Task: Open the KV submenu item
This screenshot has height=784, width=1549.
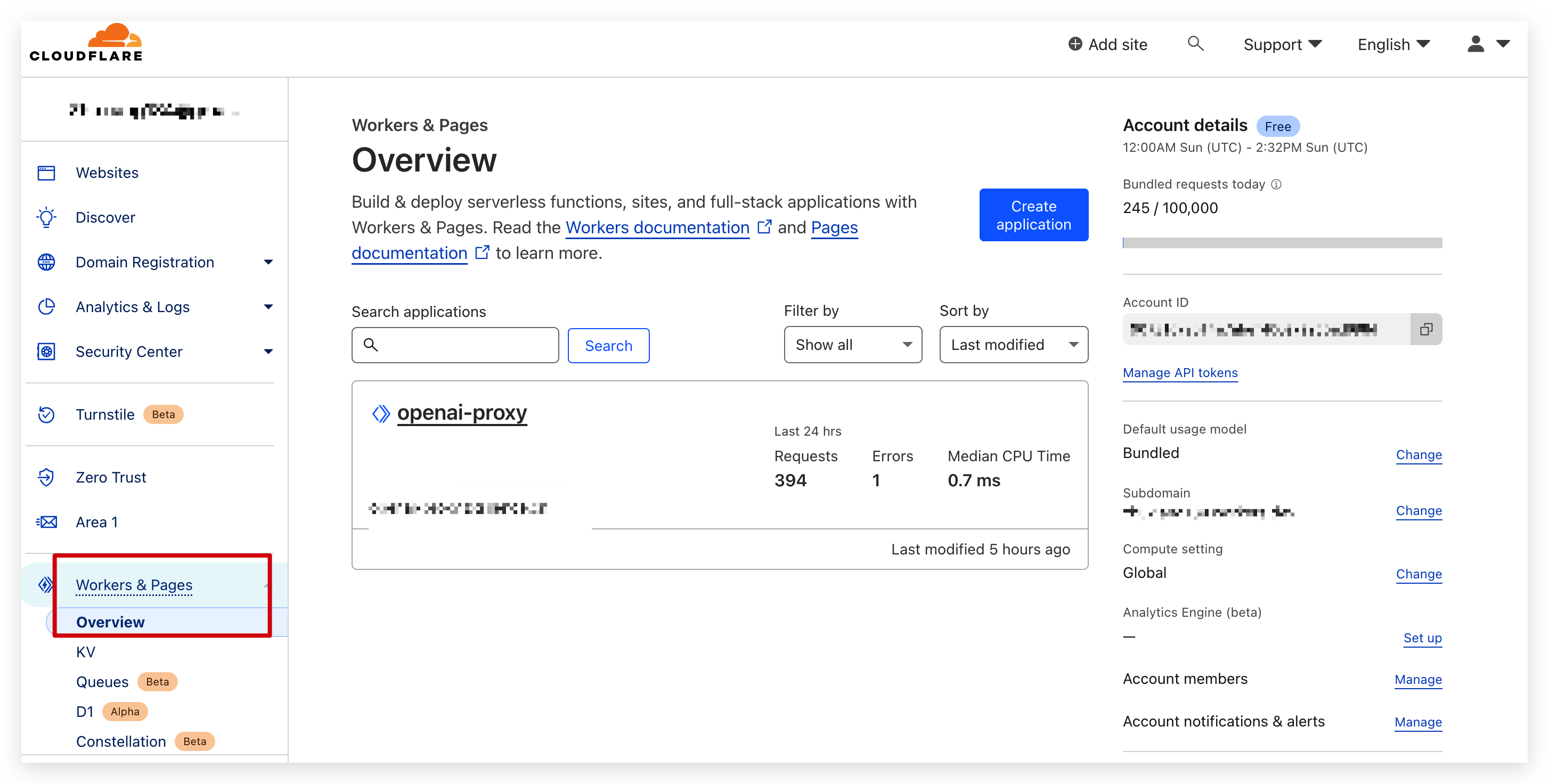Action: [x=86, y=652]
